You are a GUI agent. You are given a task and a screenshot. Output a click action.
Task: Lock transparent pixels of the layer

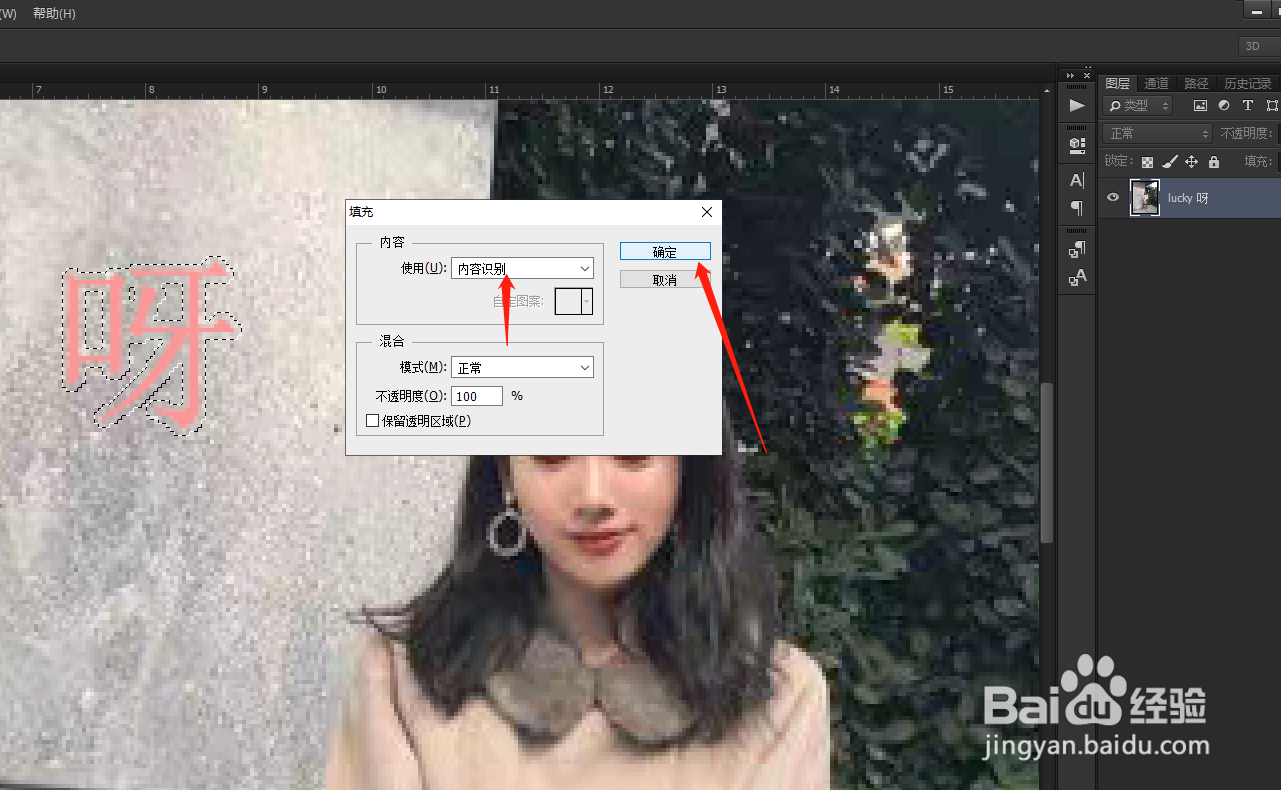(1147, 161)
